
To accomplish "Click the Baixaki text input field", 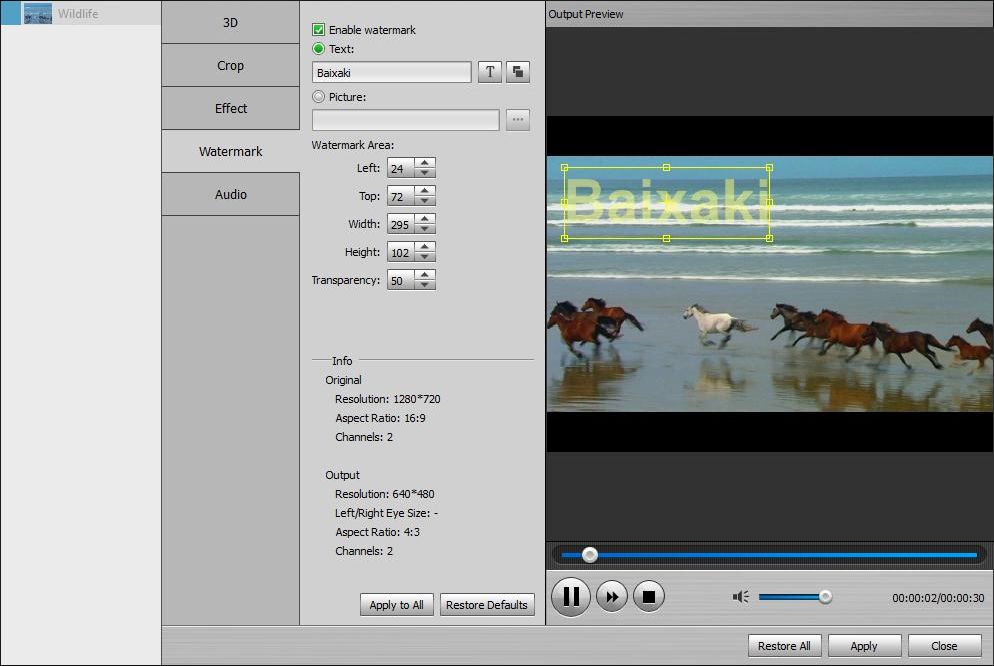I will (390, 71).
